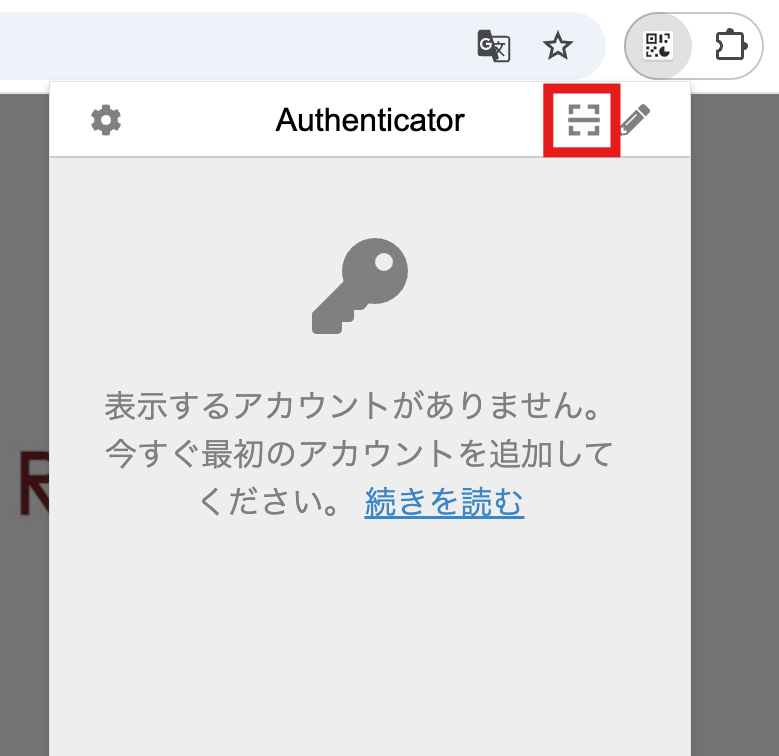Toggle the Authenticator extension toolbar icon
779x756 pixels.
point(658,46)
